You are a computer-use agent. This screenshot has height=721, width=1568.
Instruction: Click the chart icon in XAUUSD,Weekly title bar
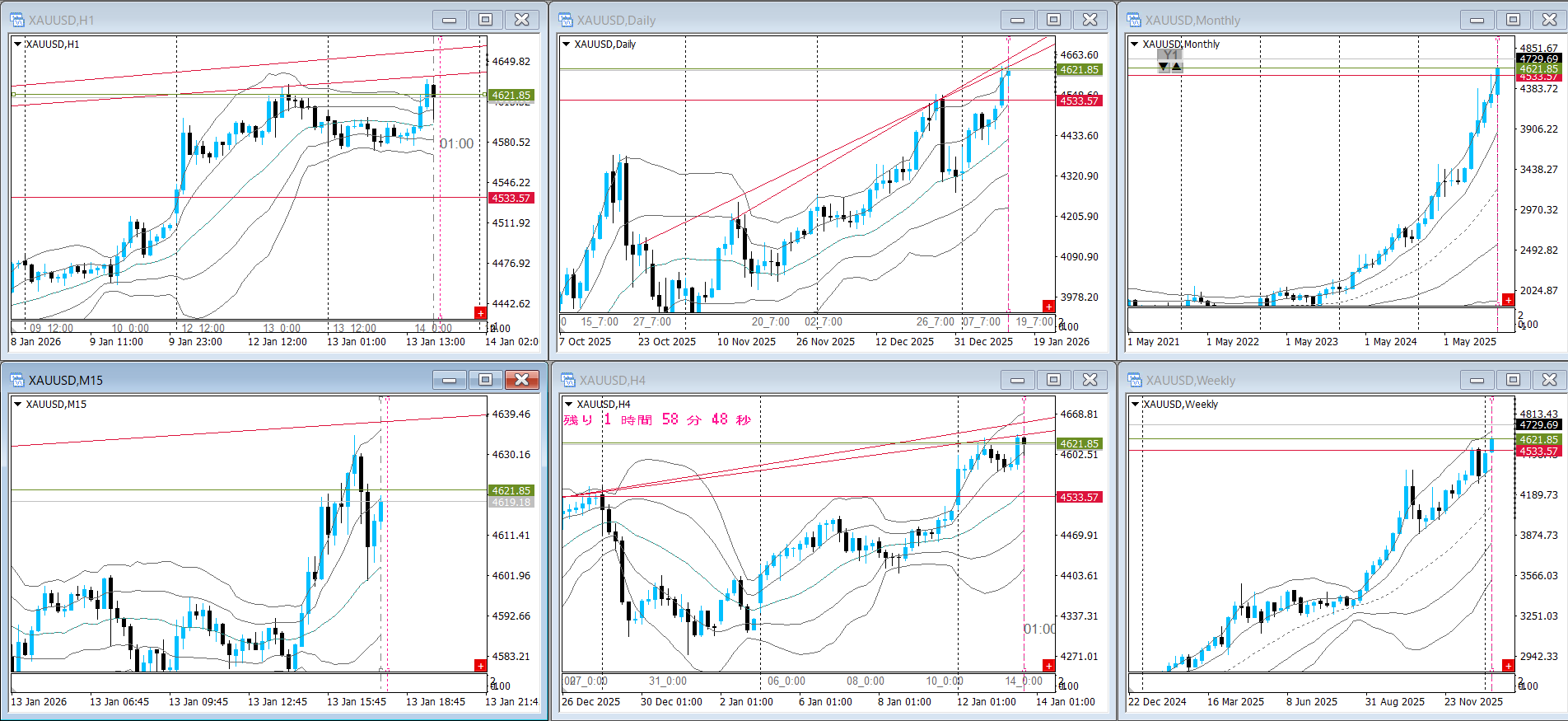tap(1135, 380)
